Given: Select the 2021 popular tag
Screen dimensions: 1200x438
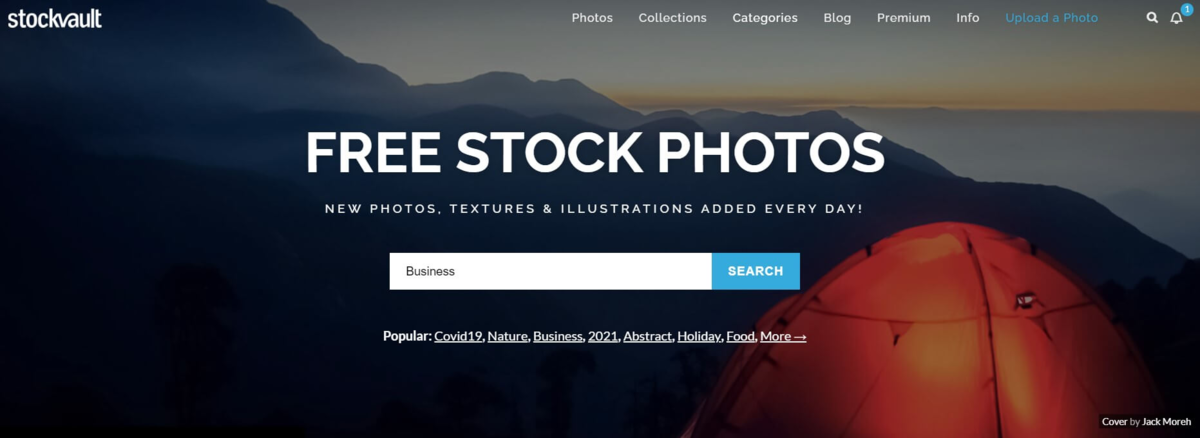Looking at the screenshot, I should (x=604, y=337).
